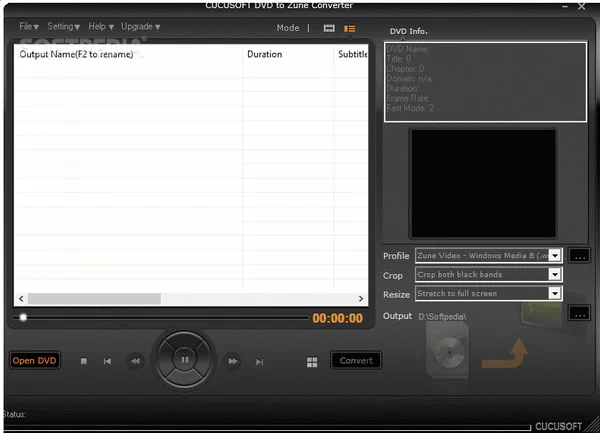Click the Subtitle column header
The image size is (600, 433).
(352, 54)
